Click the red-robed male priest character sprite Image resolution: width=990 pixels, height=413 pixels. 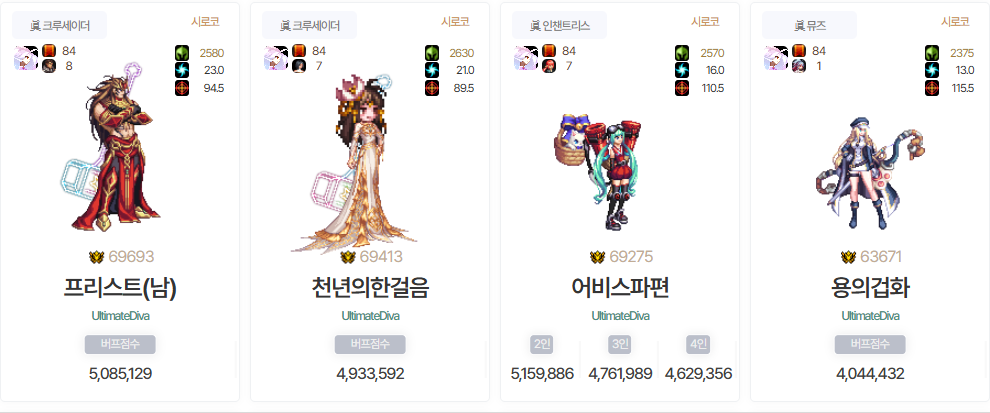112,152
